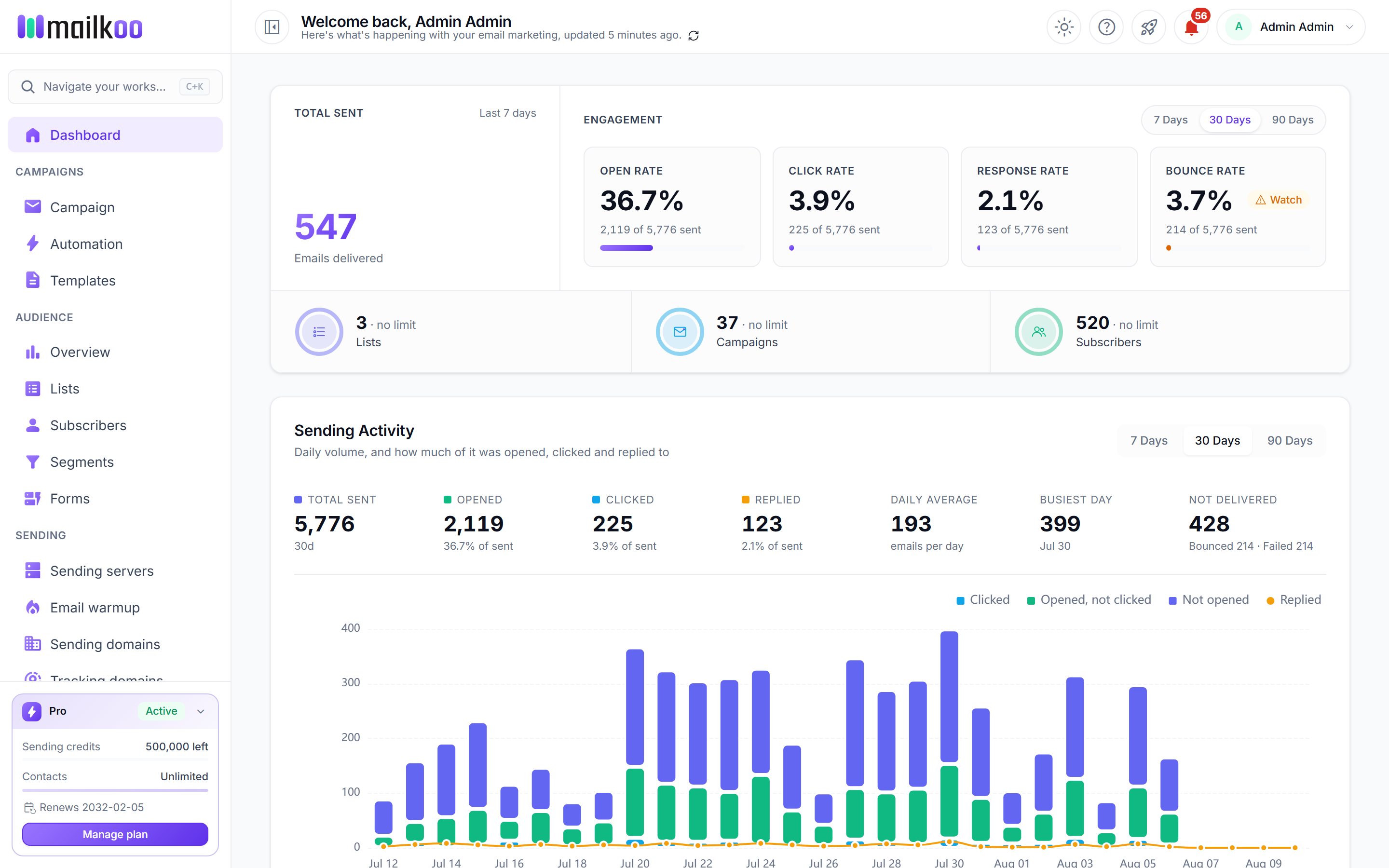
Task: Open the Campaign menu item
Action: tap(115, 207)
